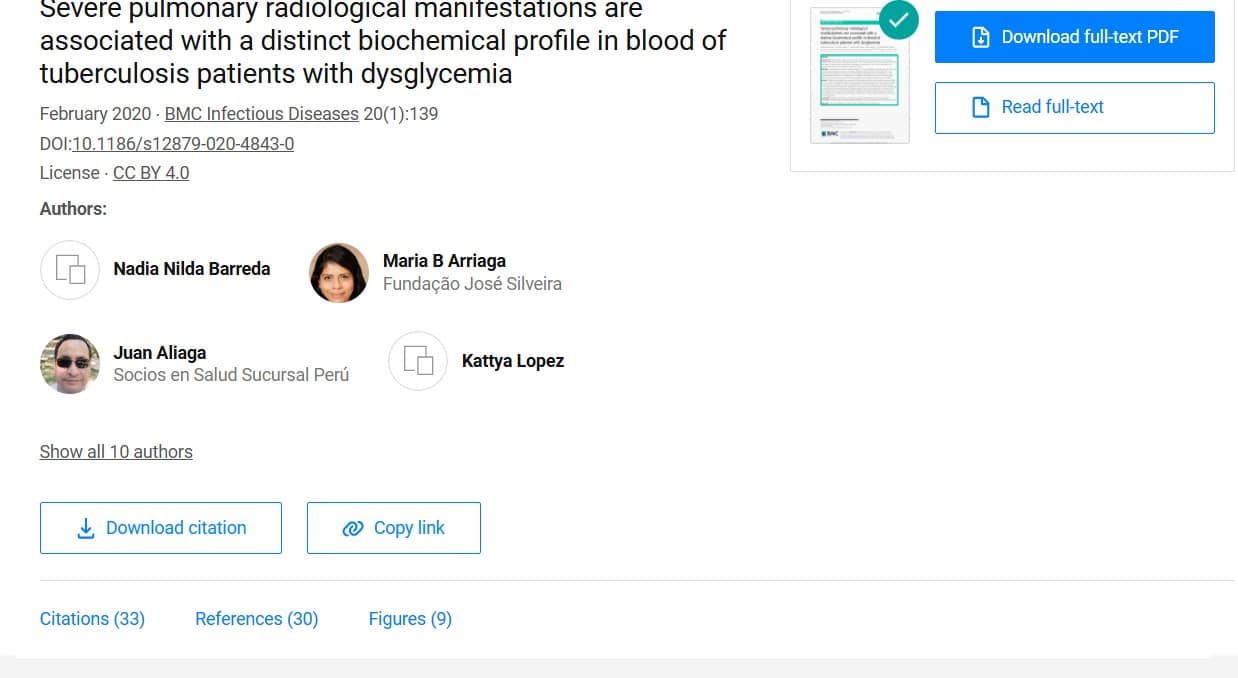The image size is (1238, 678).
Task: Click Maria B Arriaga profile photo
Action: 339,273
